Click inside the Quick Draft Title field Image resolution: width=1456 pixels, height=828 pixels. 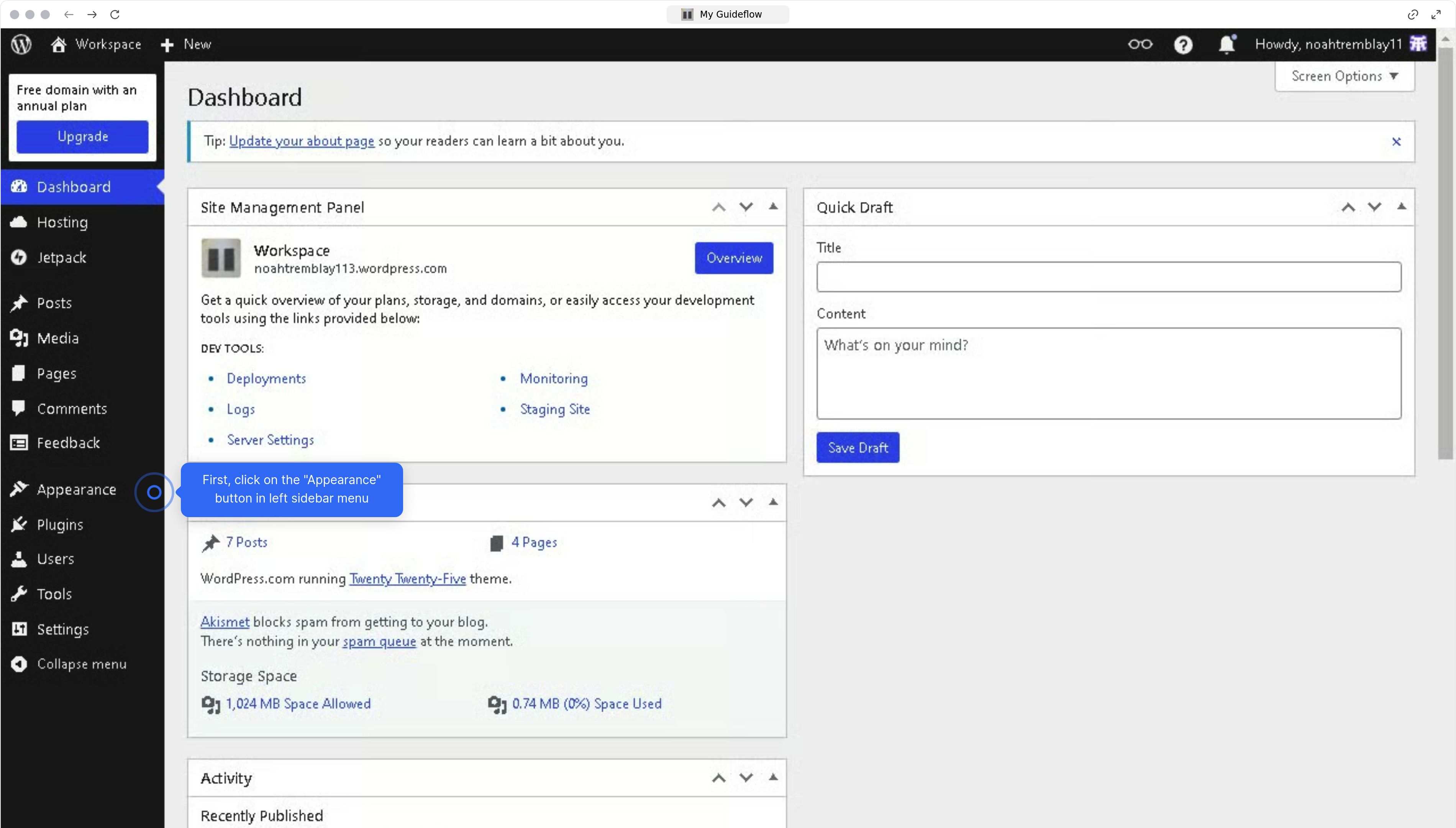pos(1108,277)
